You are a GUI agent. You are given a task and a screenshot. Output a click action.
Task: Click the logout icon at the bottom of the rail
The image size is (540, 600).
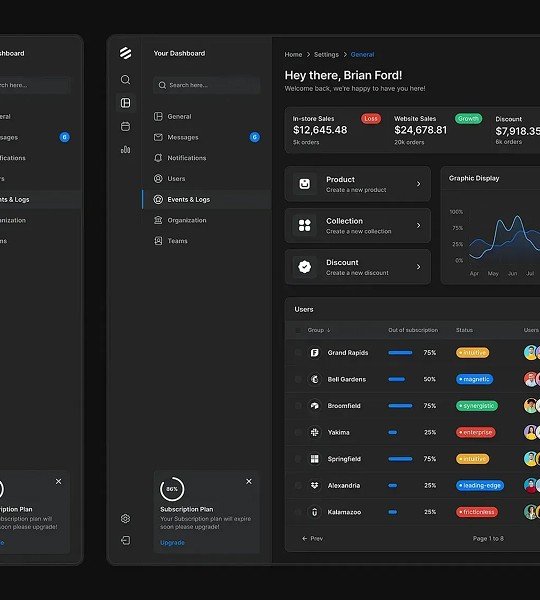point(125,540)
